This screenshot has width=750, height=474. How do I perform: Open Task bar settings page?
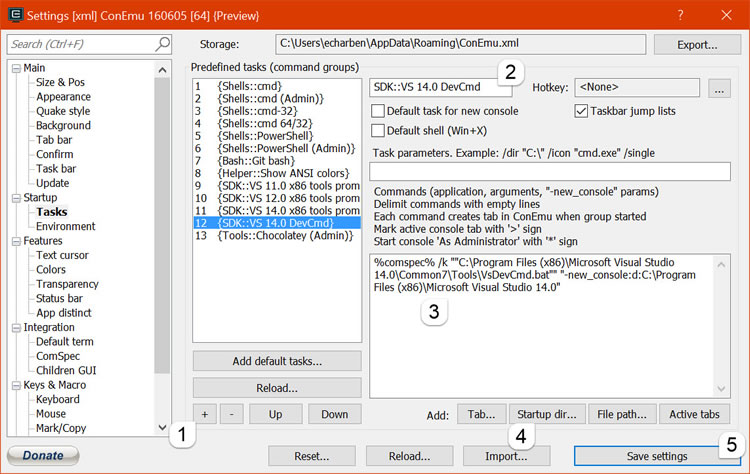[x=56, y=168]
